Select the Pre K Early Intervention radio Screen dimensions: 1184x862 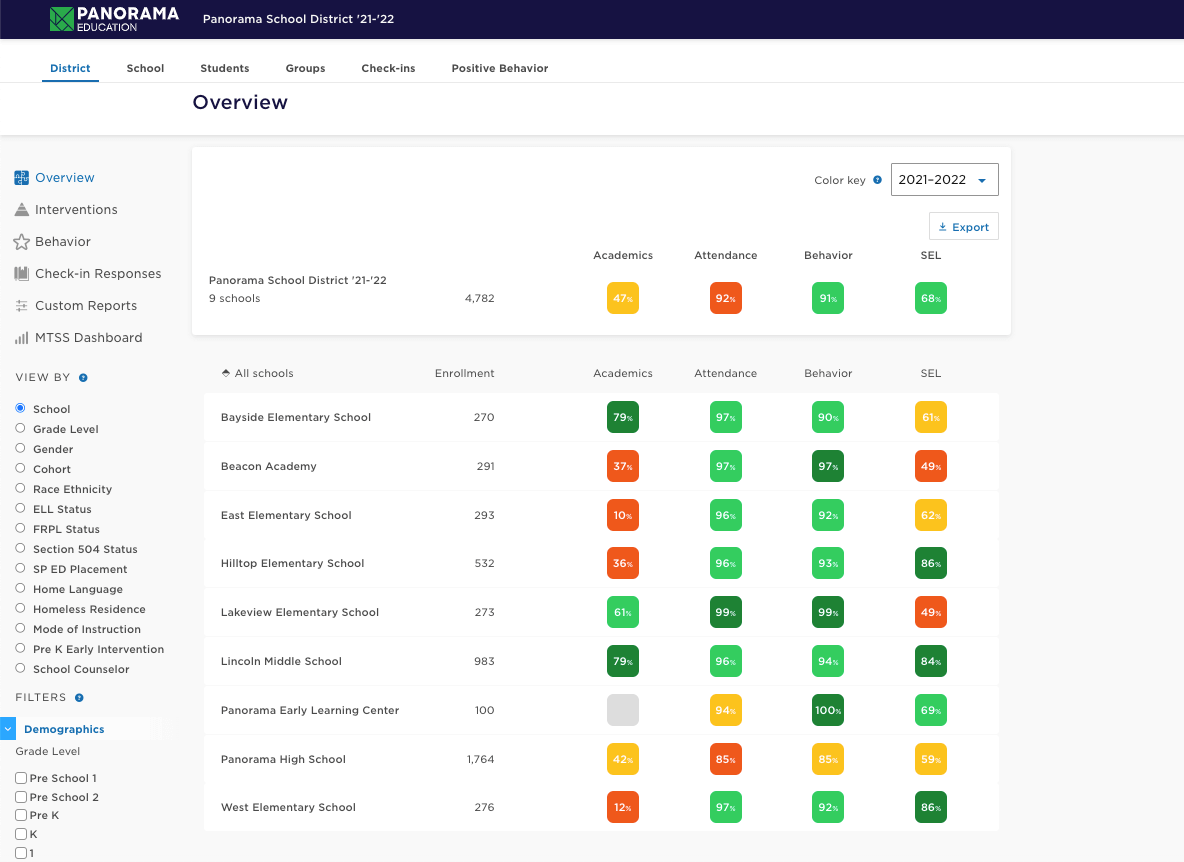pos(20,648)
